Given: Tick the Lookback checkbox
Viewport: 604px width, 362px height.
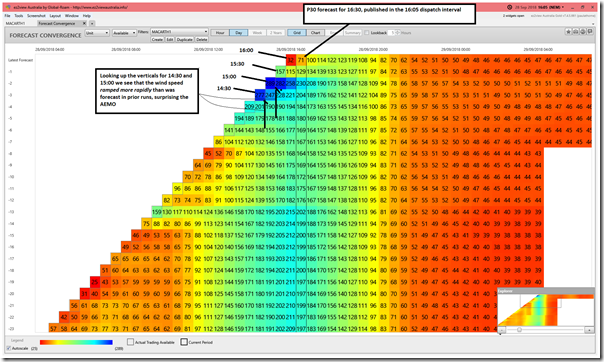Looking at the screenshot, I should point(367,33).
